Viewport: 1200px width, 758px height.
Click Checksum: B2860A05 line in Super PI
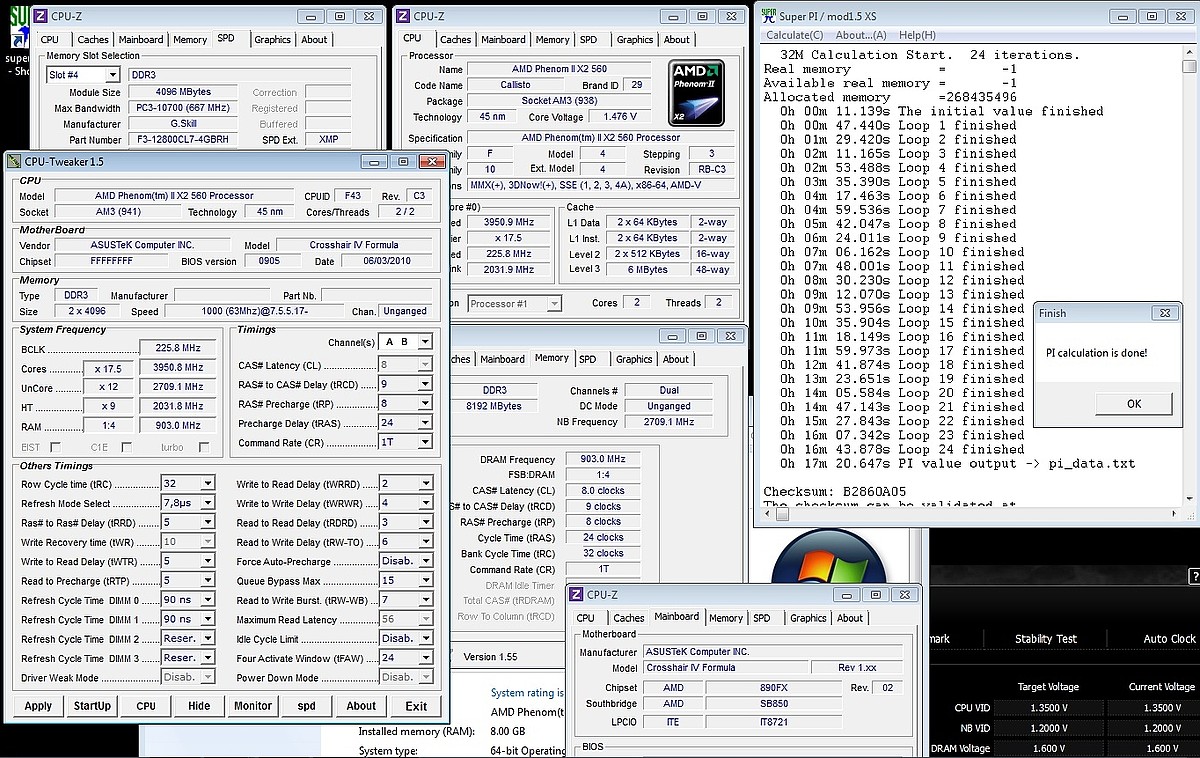coord(835,492)
